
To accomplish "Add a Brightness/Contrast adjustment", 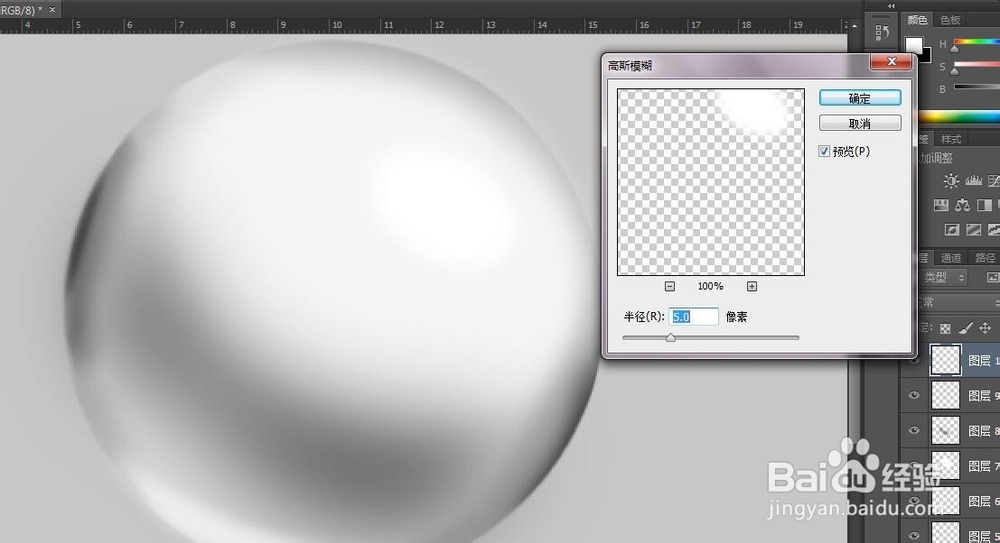I will 951,181.
